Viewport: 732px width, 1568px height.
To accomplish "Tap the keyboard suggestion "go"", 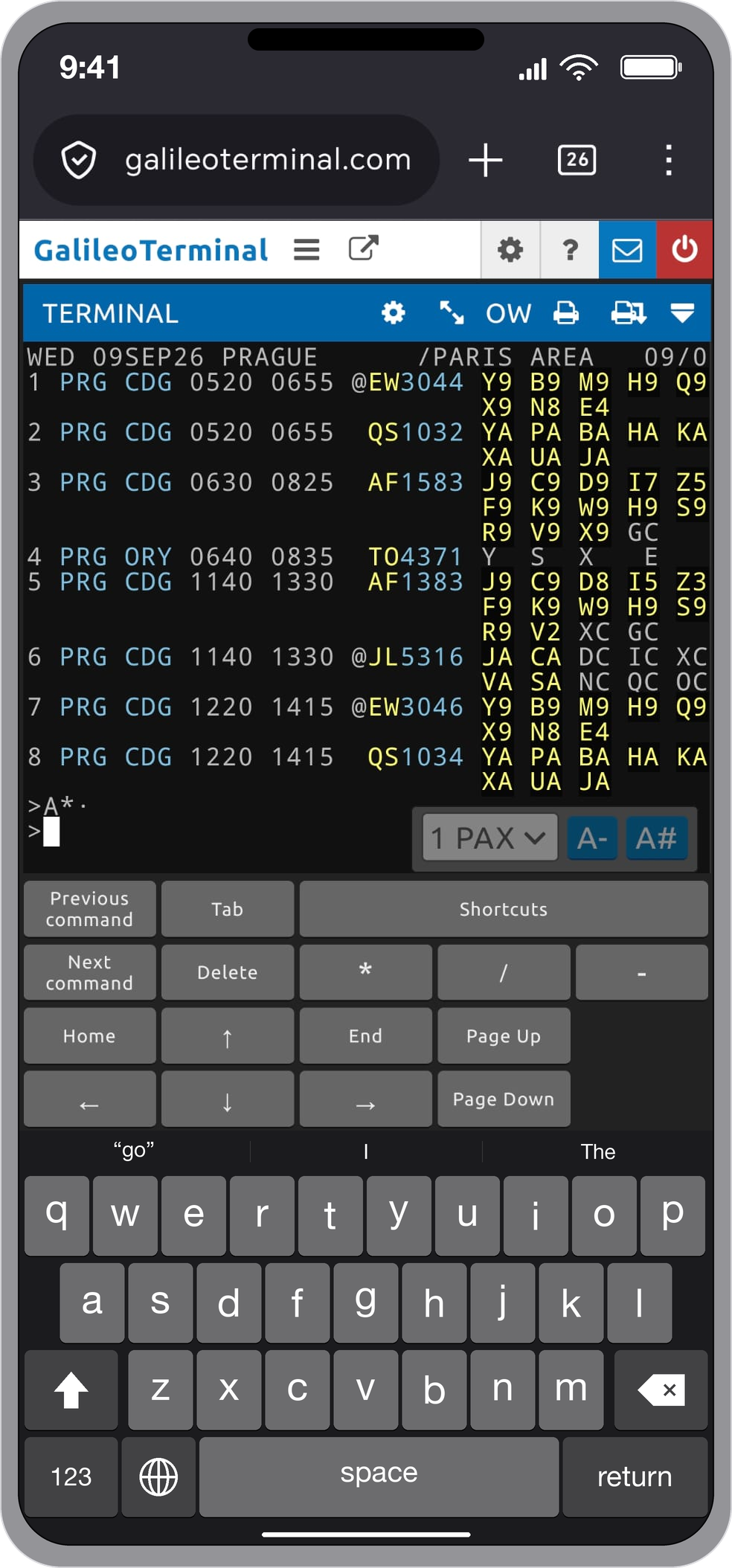I will click(x=134, y=1151).
